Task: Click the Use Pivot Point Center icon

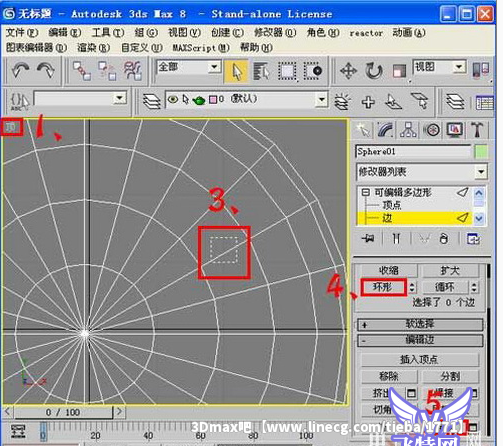Action: 481,70
